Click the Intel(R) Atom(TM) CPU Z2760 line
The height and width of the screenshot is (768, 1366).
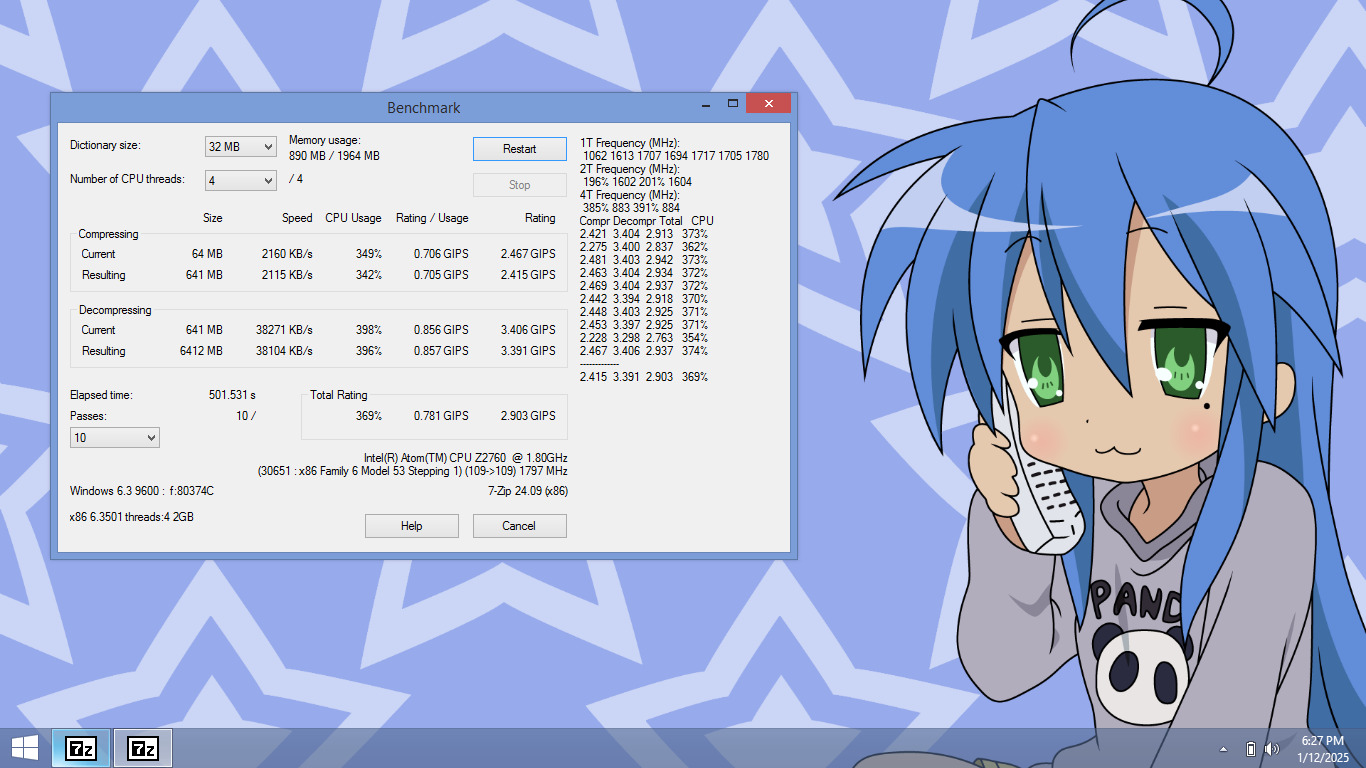click(465, 457)
